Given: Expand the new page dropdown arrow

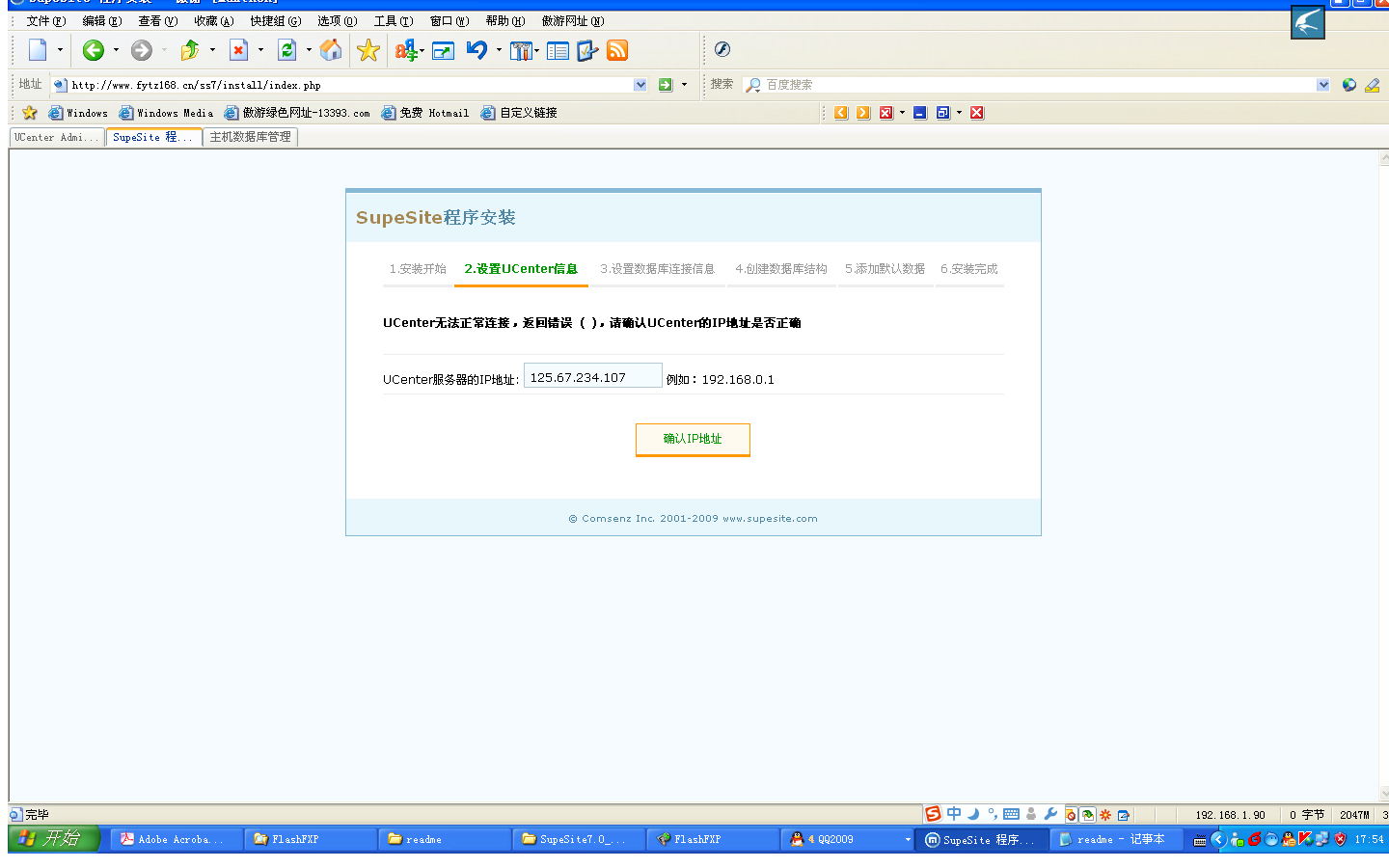Looking at the screenshot, I should coord(60,50).
